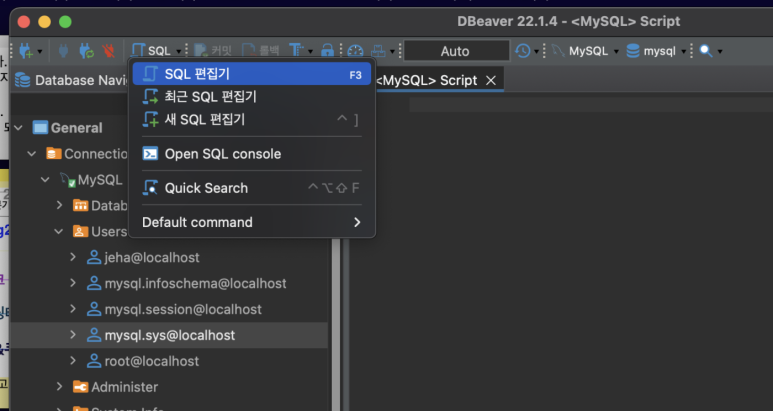
Task: Open the dropdown next to New Connection
Action: [40, 51]
